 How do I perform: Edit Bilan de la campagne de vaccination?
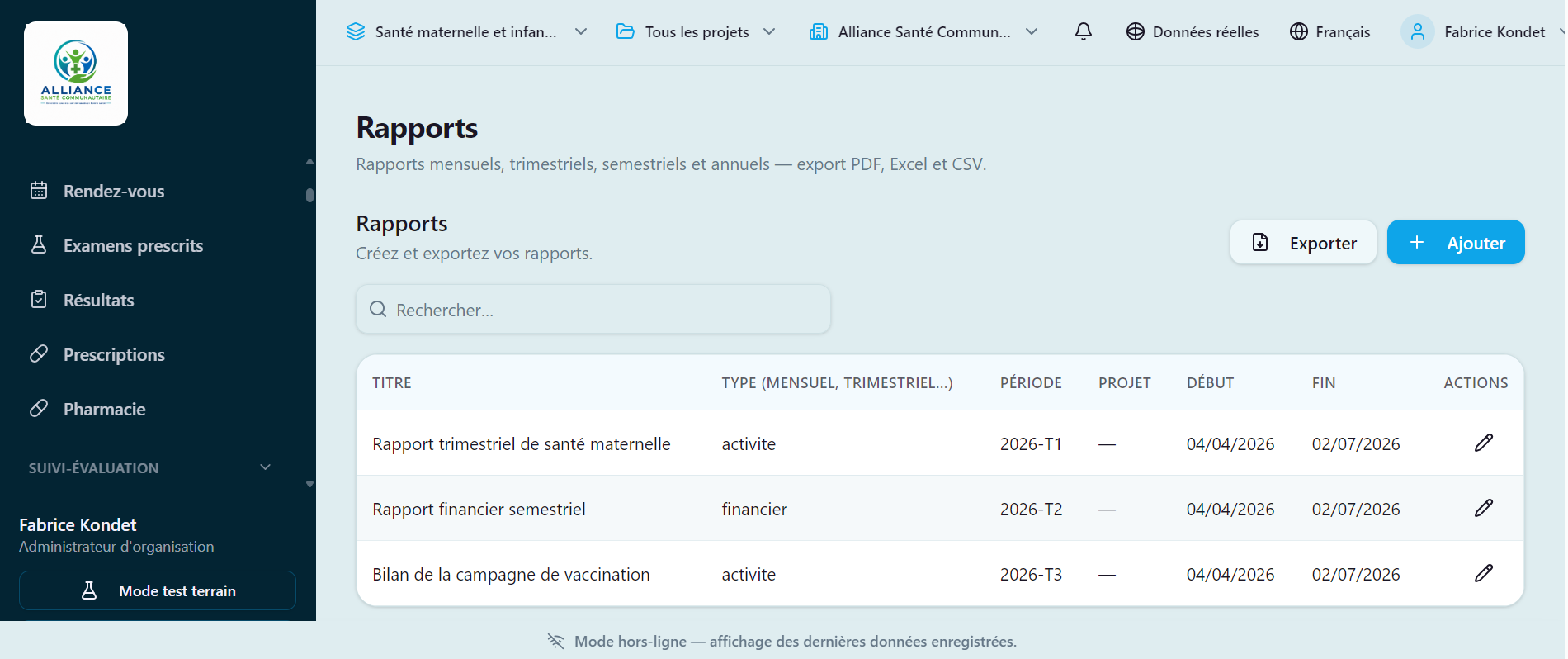click(x=1484, y=573)
